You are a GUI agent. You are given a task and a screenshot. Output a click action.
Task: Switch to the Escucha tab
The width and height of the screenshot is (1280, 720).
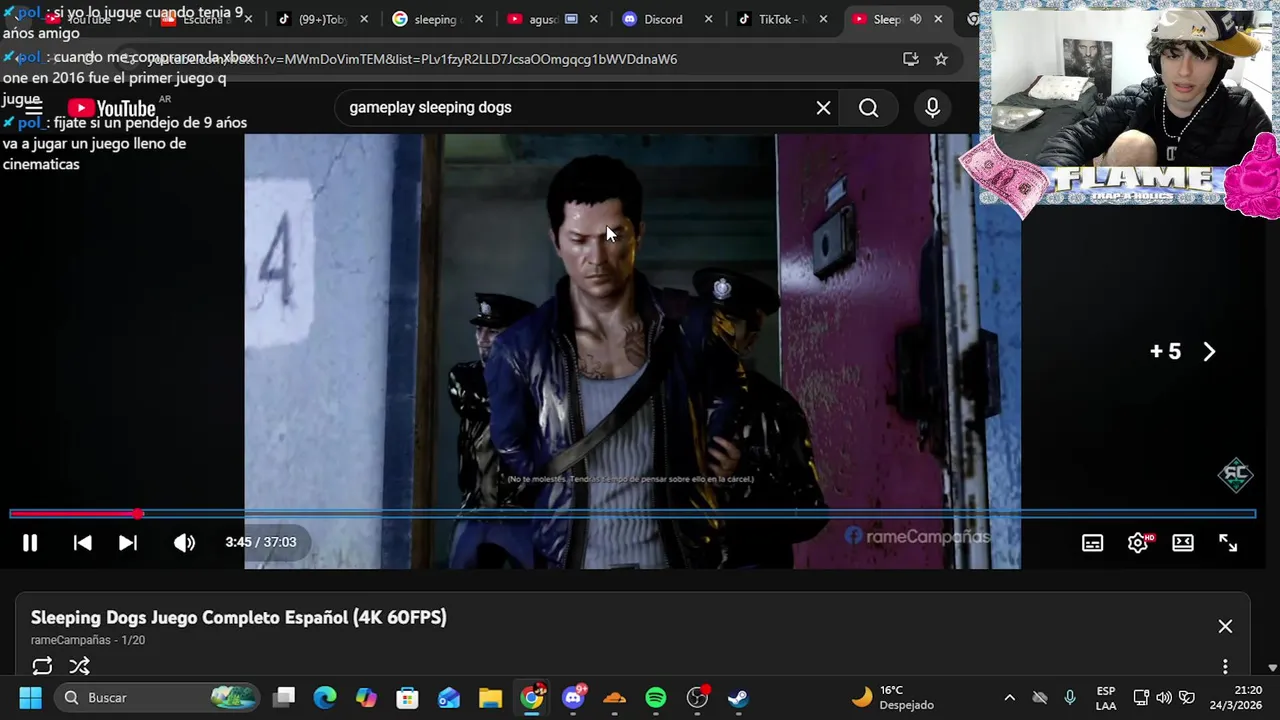point(205,19)
